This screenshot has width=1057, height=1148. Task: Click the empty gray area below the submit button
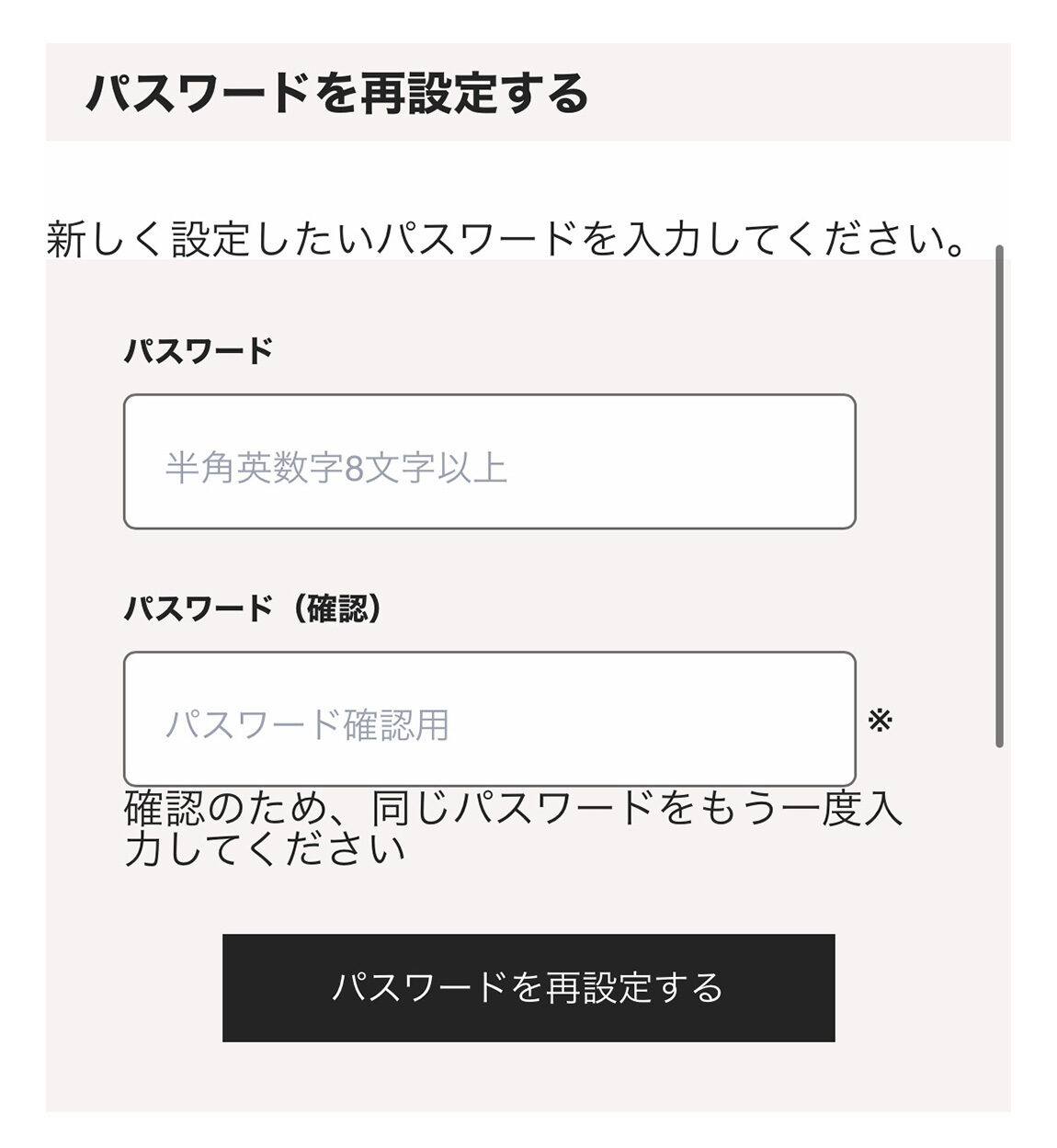point(528,1077)
